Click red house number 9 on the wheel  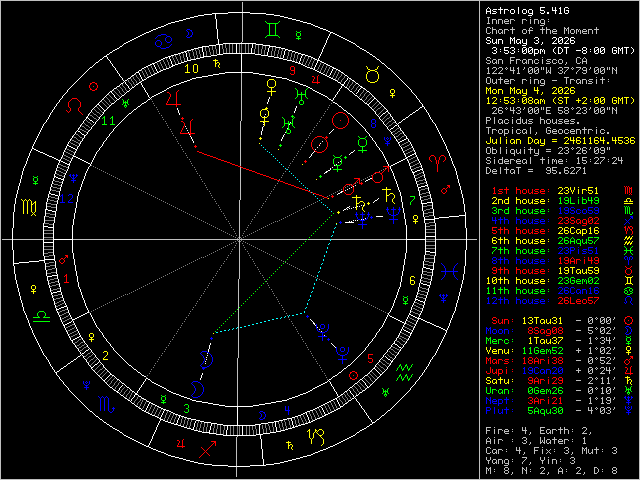coord(292,71)
